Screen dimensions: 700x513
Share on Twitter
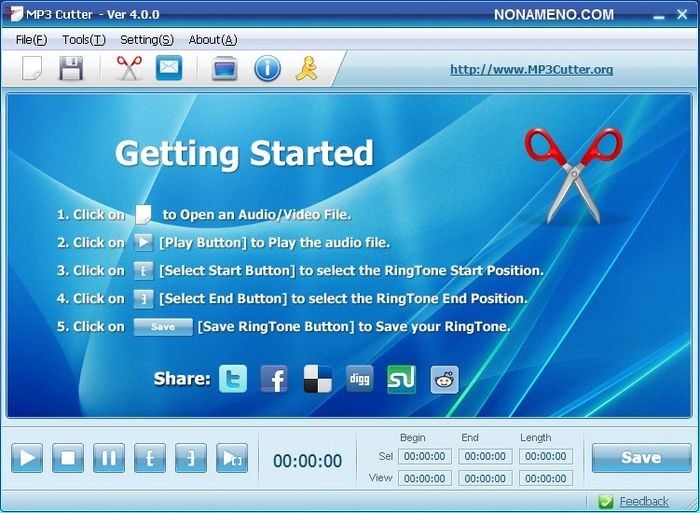[233, 379]
